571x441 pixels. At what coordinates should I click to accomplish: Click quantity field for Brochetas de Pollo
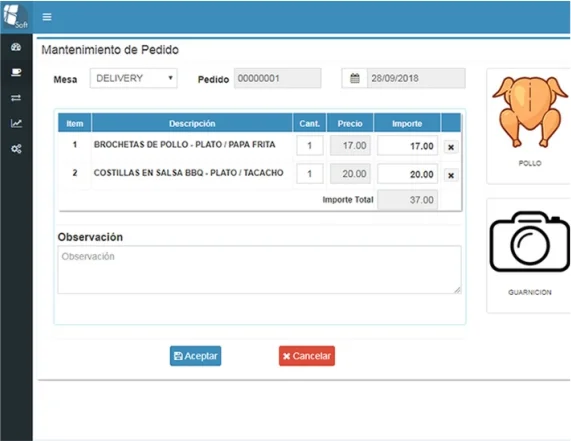tap(310, 146)
